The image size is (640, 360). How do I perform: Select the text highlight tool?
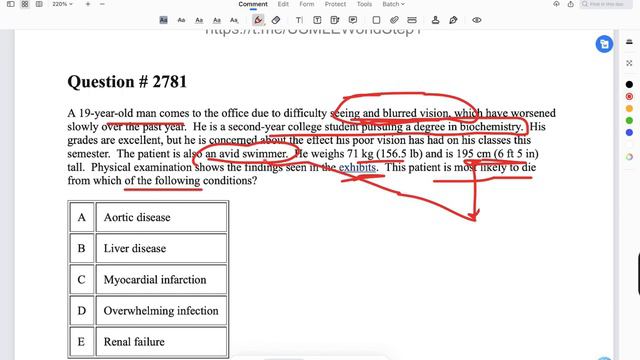point(163,20)
